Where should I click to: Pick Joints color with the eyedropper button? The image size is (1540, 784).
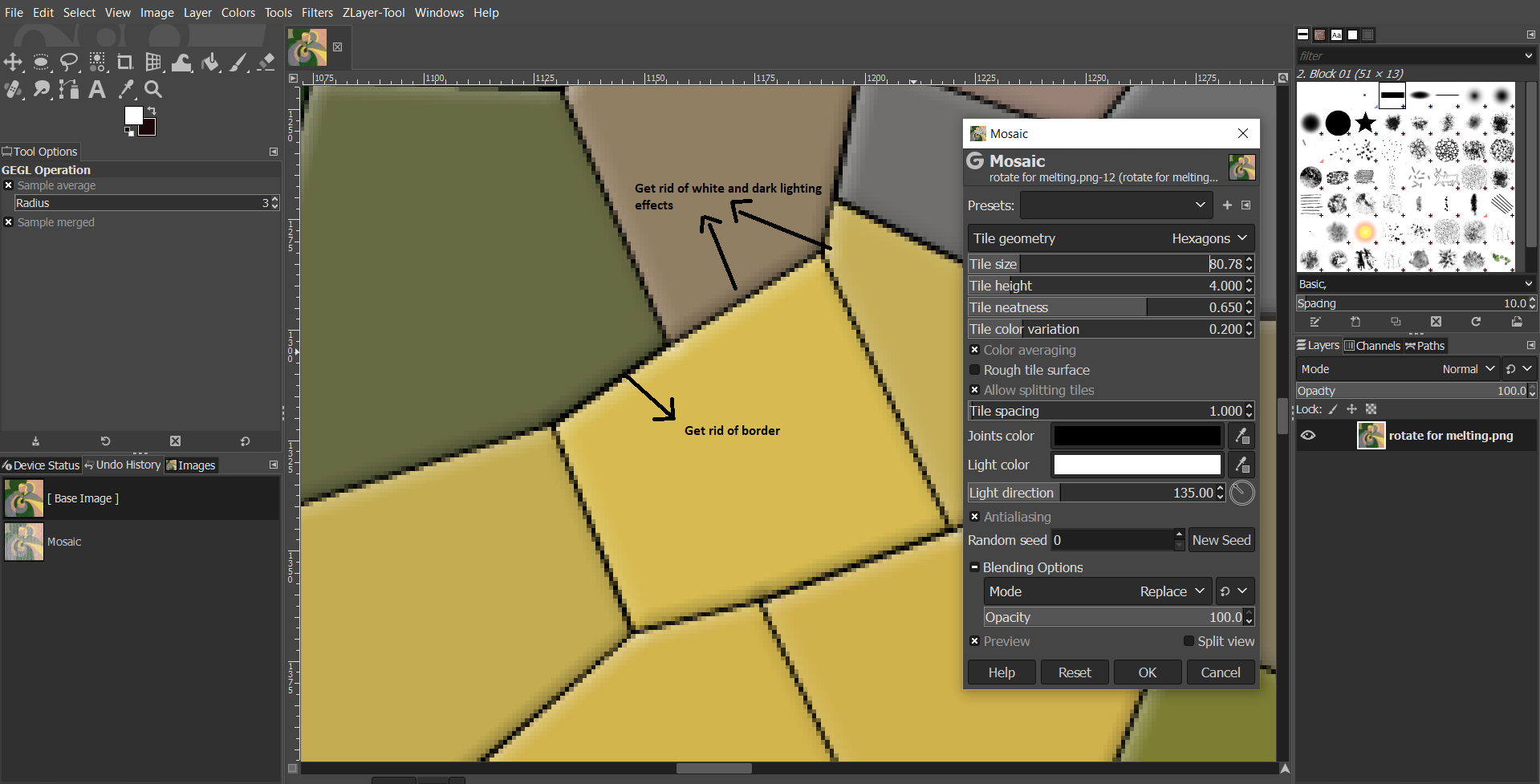click(x=1241, y=436)
